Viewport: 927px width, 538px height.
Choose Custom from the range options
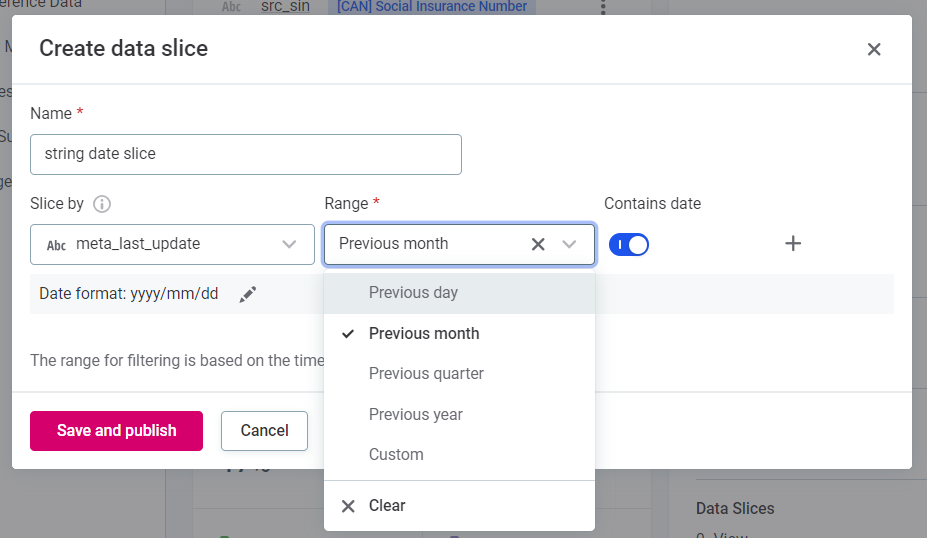pyautogui.click(x=396, y=455)
